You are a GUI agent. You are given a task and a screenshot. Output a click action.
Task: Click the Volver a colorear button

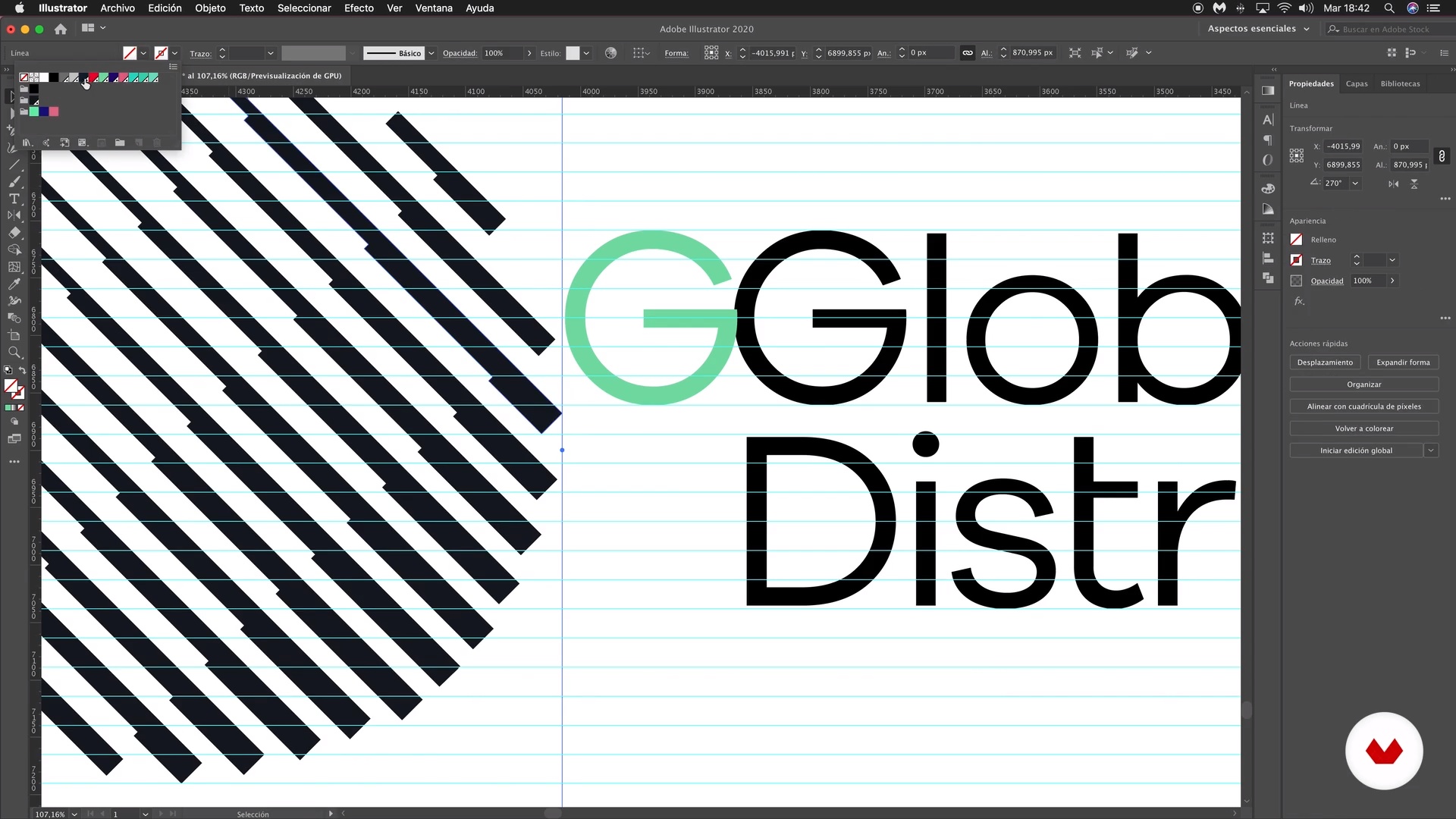tap(1364, 428)
